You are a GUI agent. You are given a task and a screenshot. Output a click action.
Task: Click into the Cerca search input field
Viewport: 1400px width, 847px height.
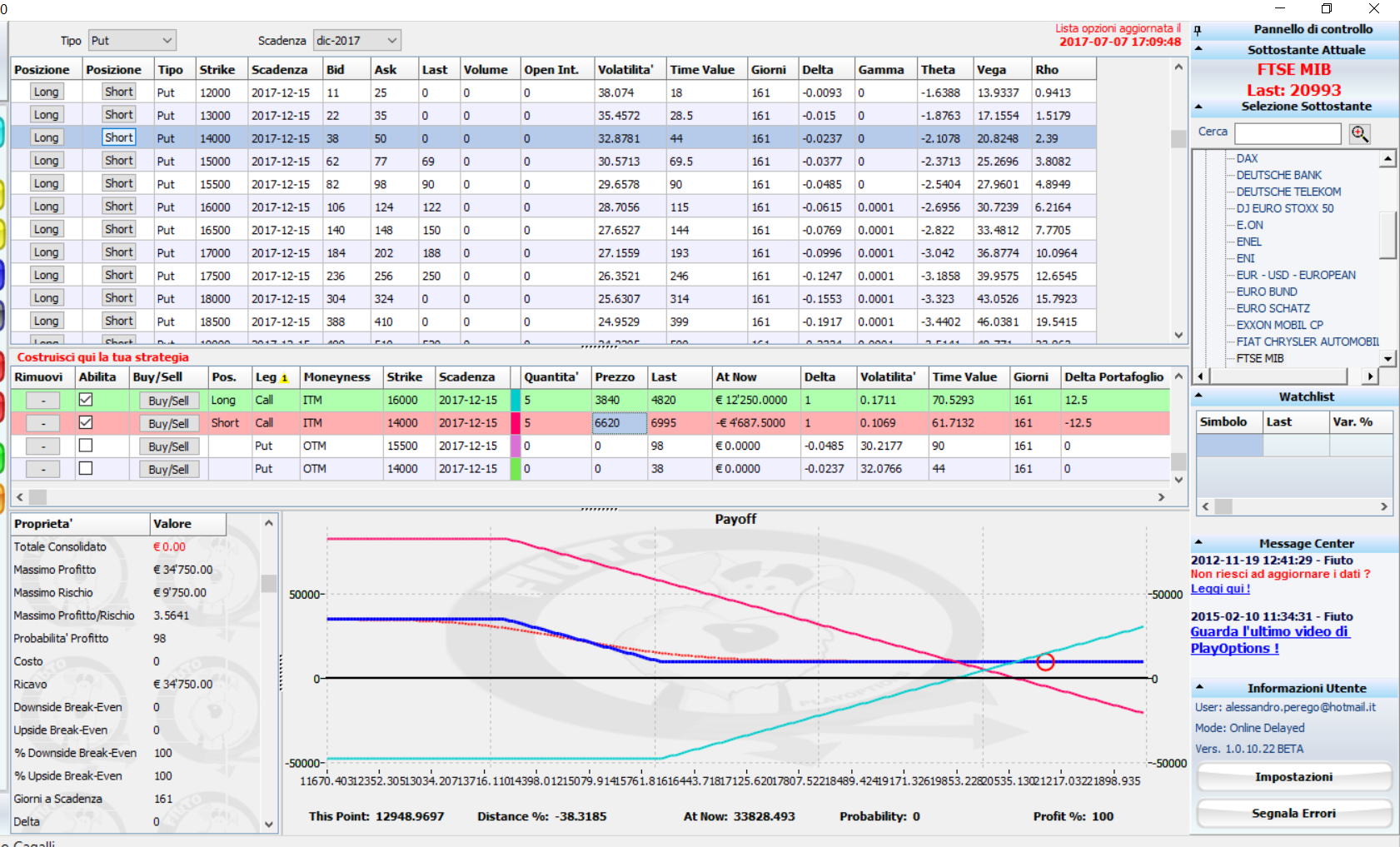click(x=1288, y=133)
